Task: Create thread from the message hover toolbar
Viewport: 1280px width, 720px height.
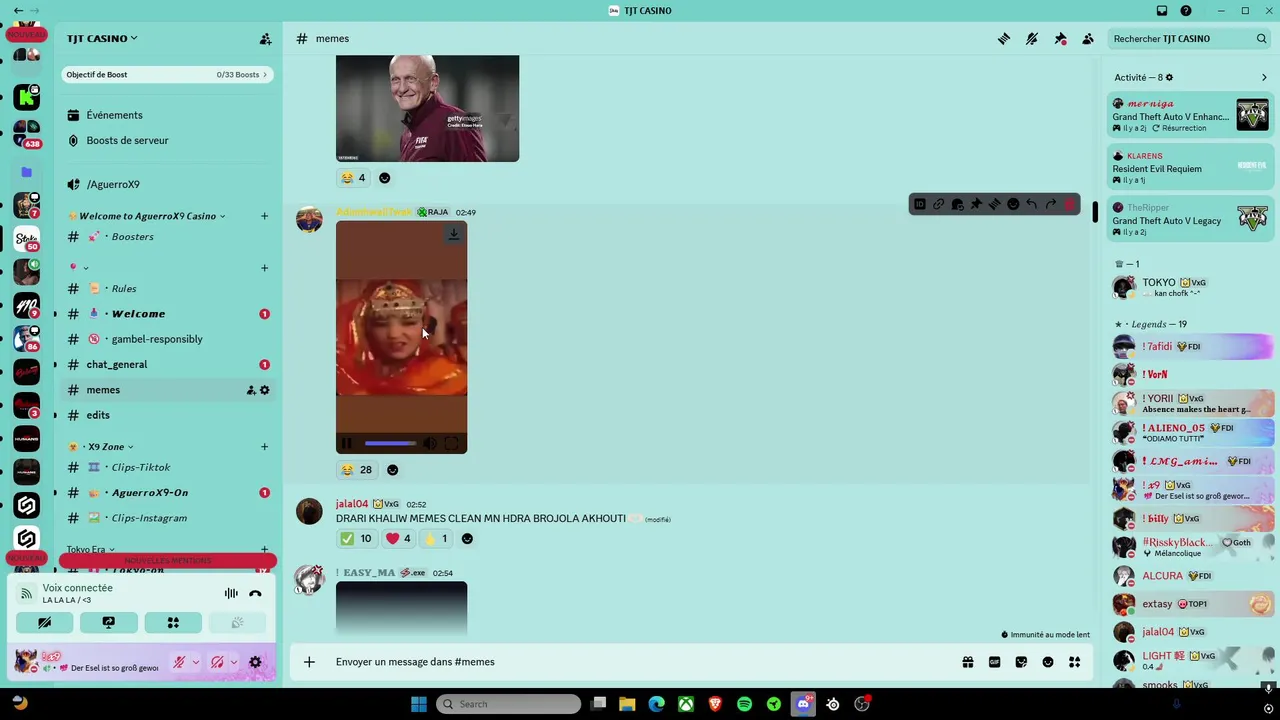Action: (995, 205)
